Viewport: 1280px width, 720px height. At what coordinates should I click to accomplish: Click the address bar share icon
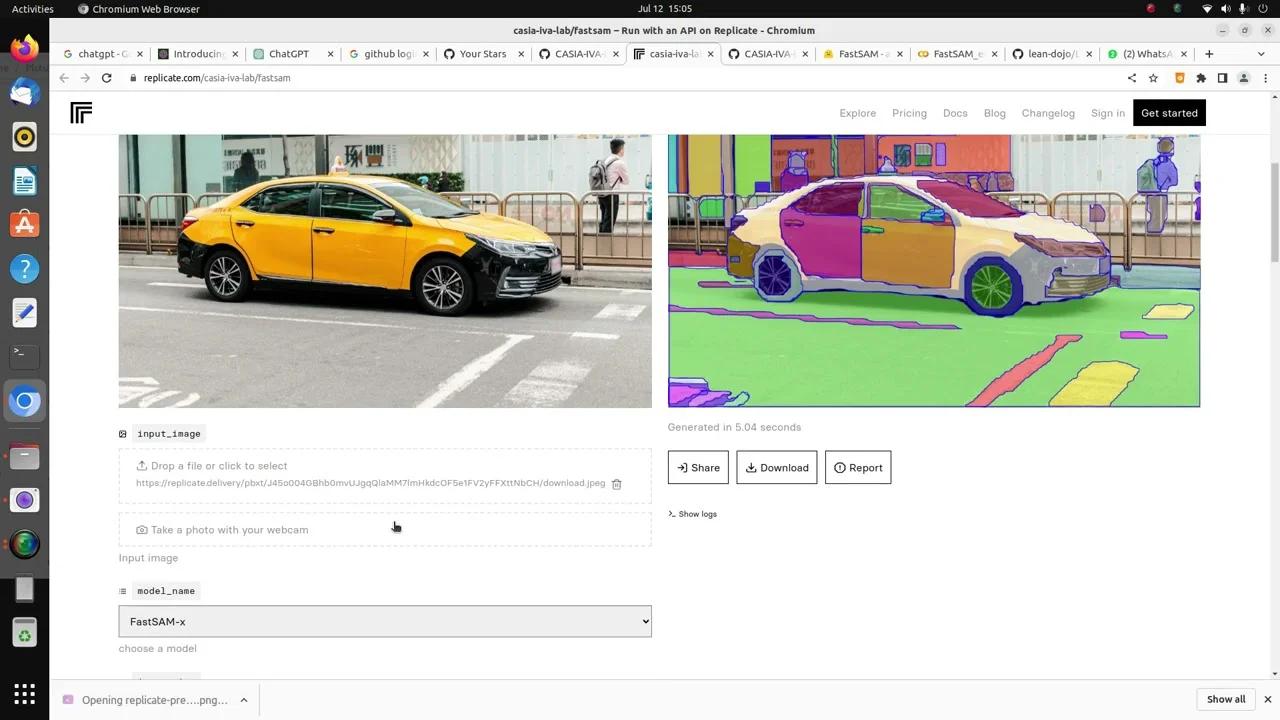click(1131, 77)
